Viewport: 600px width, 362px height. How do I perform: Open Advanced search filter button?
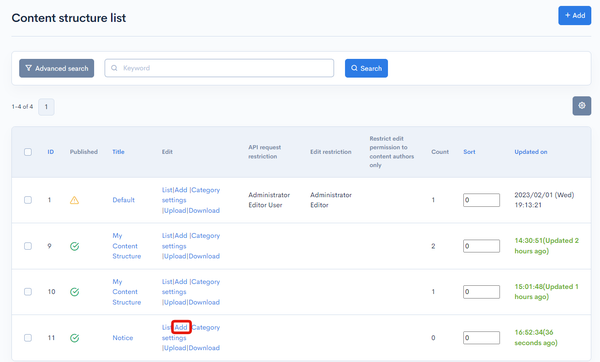(x=57, y=68)
